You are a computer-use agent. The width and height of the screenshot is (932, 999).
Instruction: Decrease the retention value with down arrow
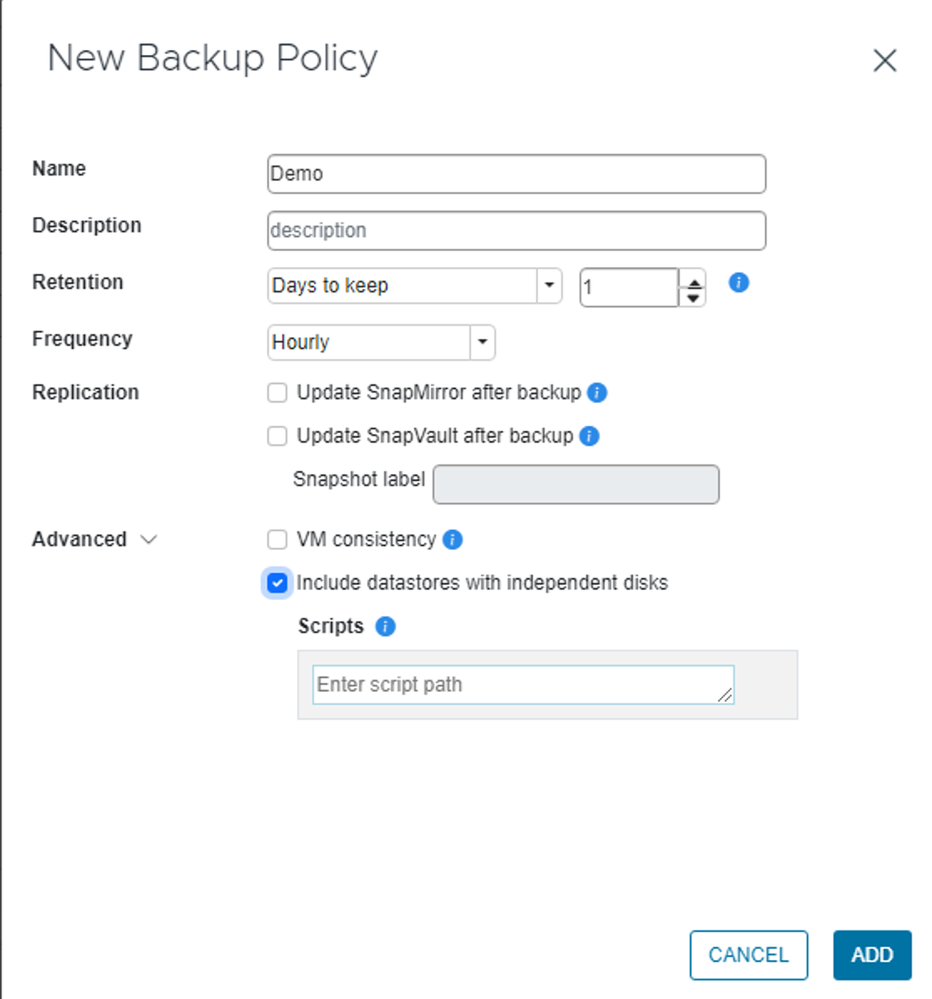click(x=692, y=297)
